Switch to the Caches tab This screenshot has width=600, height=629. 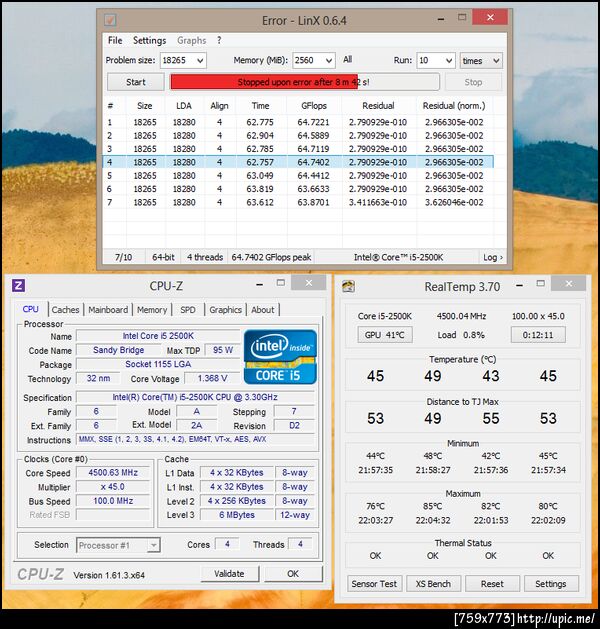(65, 310)
